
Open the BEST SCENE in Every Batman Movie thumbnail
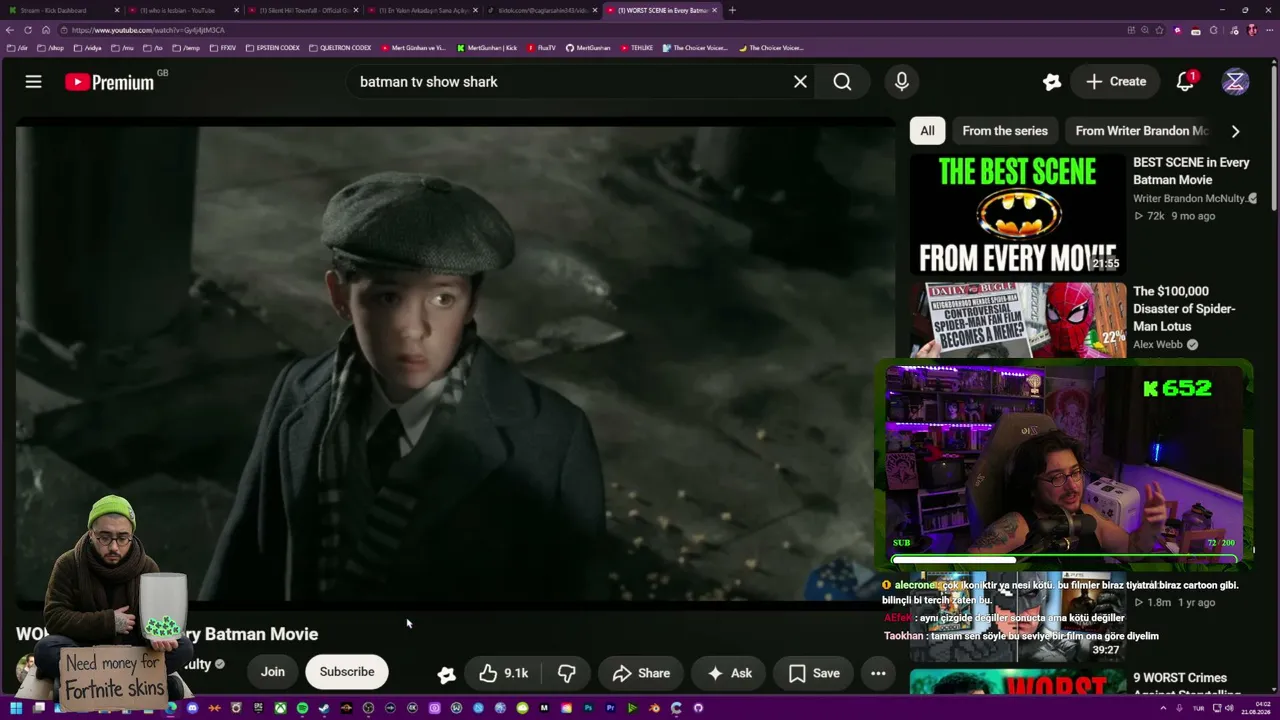coord(1018,214)
